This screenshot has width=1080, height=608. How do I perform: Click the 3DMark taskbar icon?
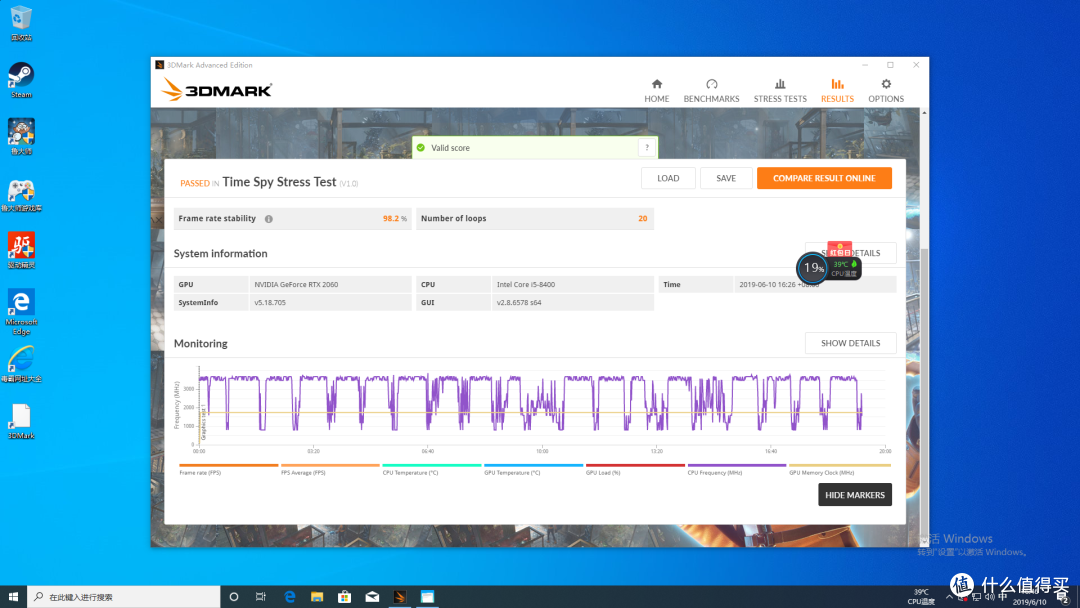pyautogui.click(x=399, y=597)
